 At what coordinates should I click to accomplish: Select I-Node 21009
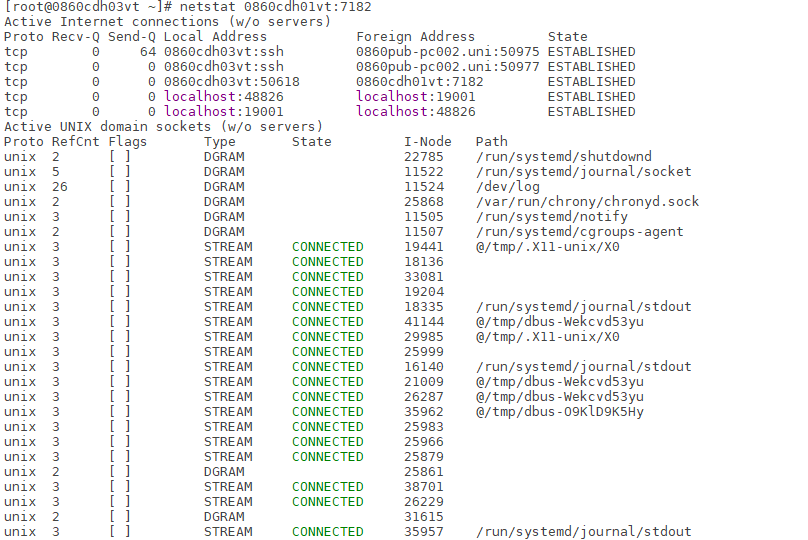[424, 382]
